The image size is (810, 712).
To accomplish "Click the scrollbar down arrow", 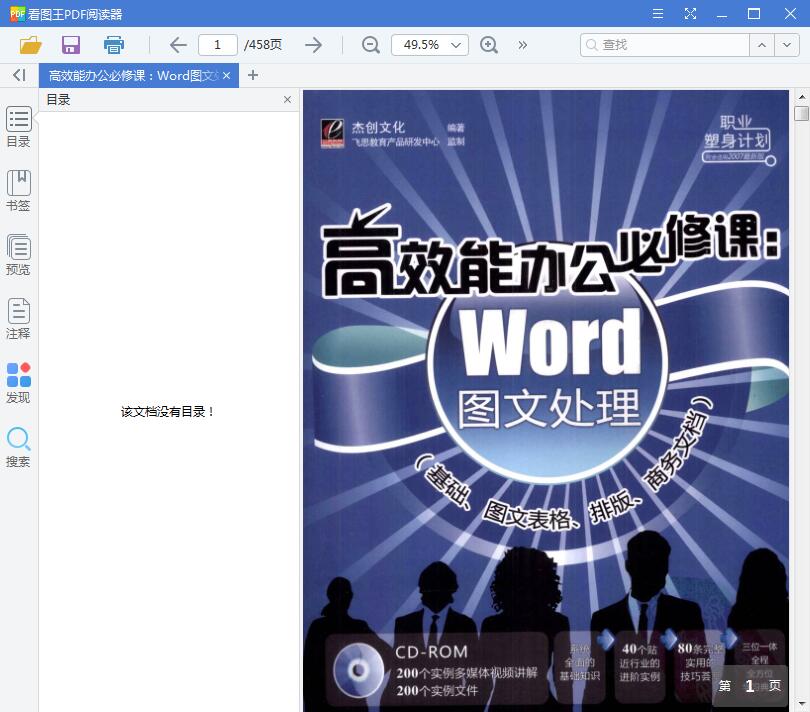I will point(801,704).
